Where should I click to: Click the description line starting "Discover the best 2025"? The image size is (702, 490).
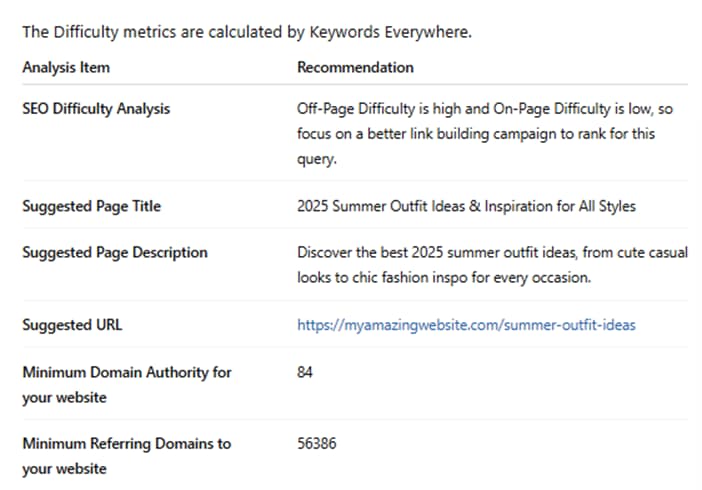(x=492, y=253)
